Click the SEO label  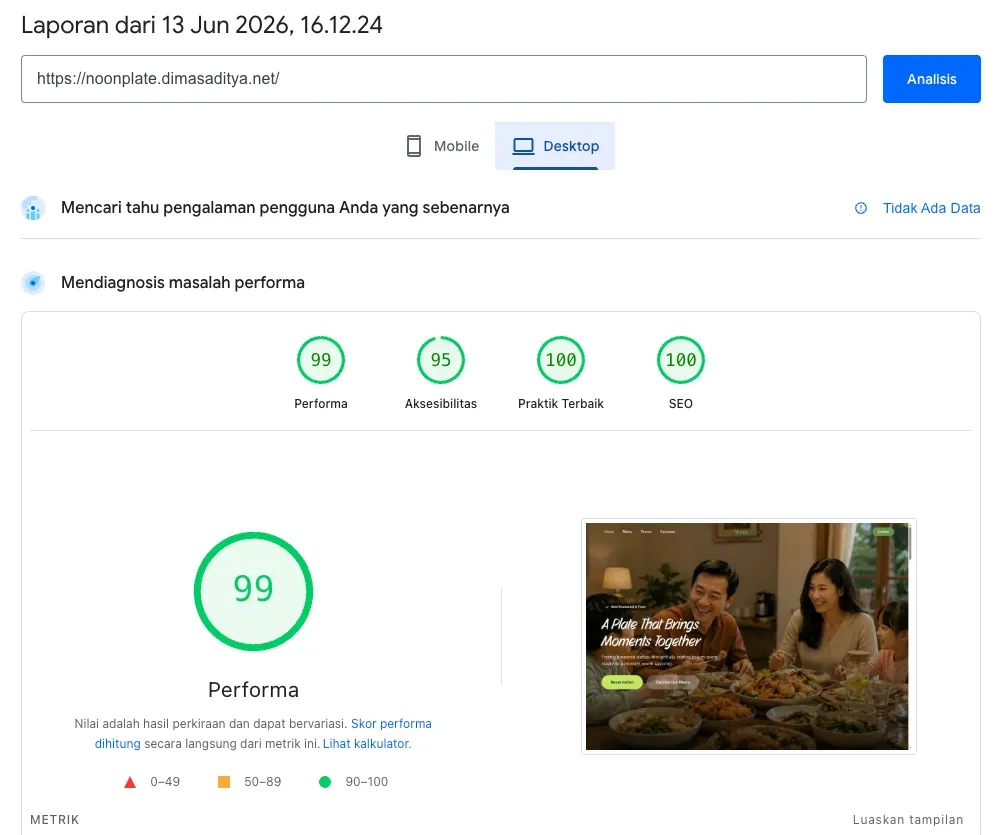[x=680, y=404]
